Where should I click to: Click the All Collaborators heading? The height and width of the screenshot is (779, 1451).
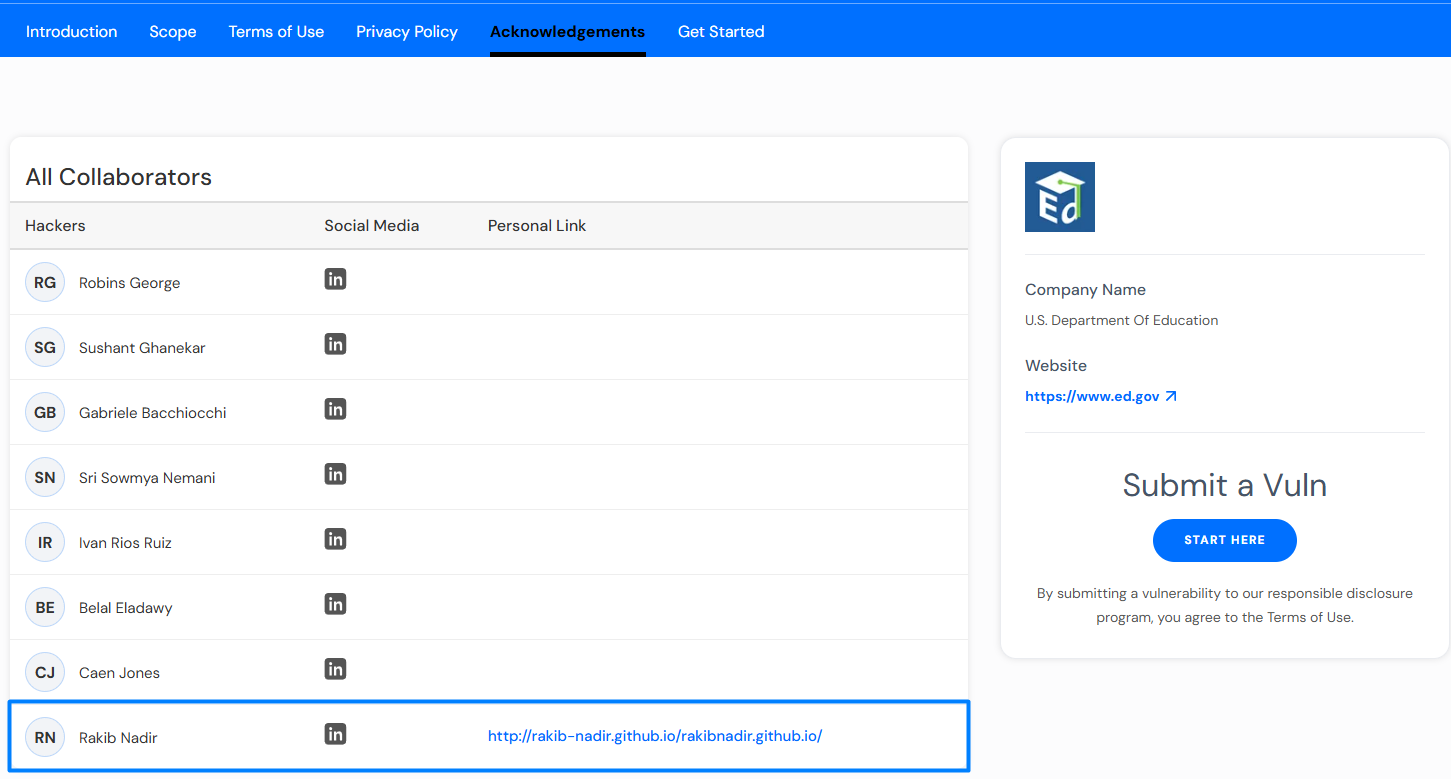(x=119, y=177)
